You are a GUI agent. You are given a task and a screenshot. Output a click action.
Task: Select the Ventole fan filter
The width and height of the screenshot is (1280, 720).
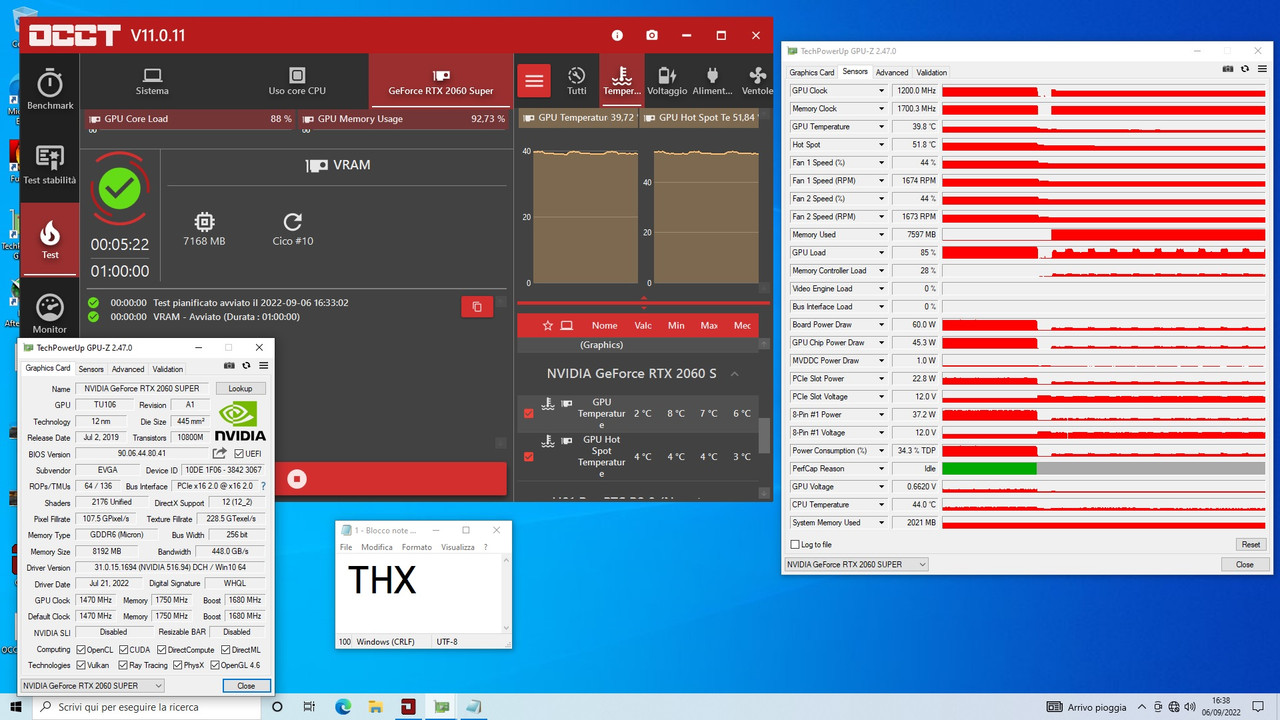(757, 81)
